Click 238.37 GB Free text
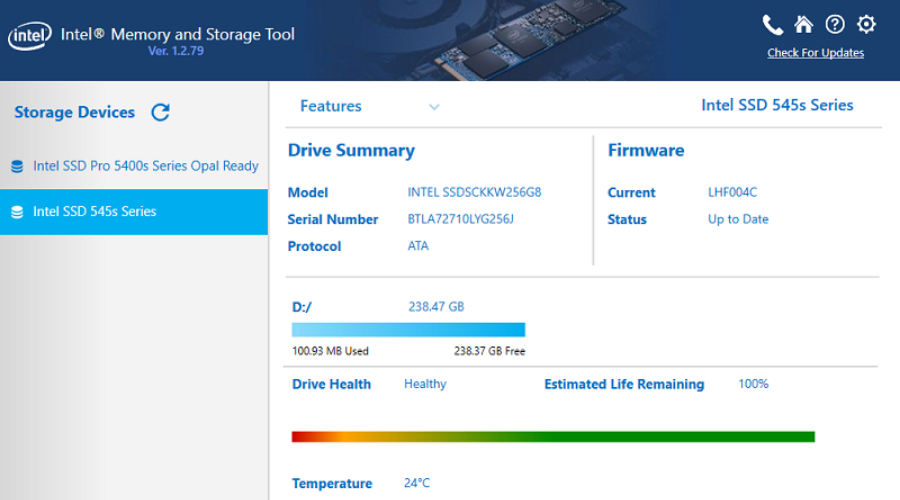 click(490, 351)
